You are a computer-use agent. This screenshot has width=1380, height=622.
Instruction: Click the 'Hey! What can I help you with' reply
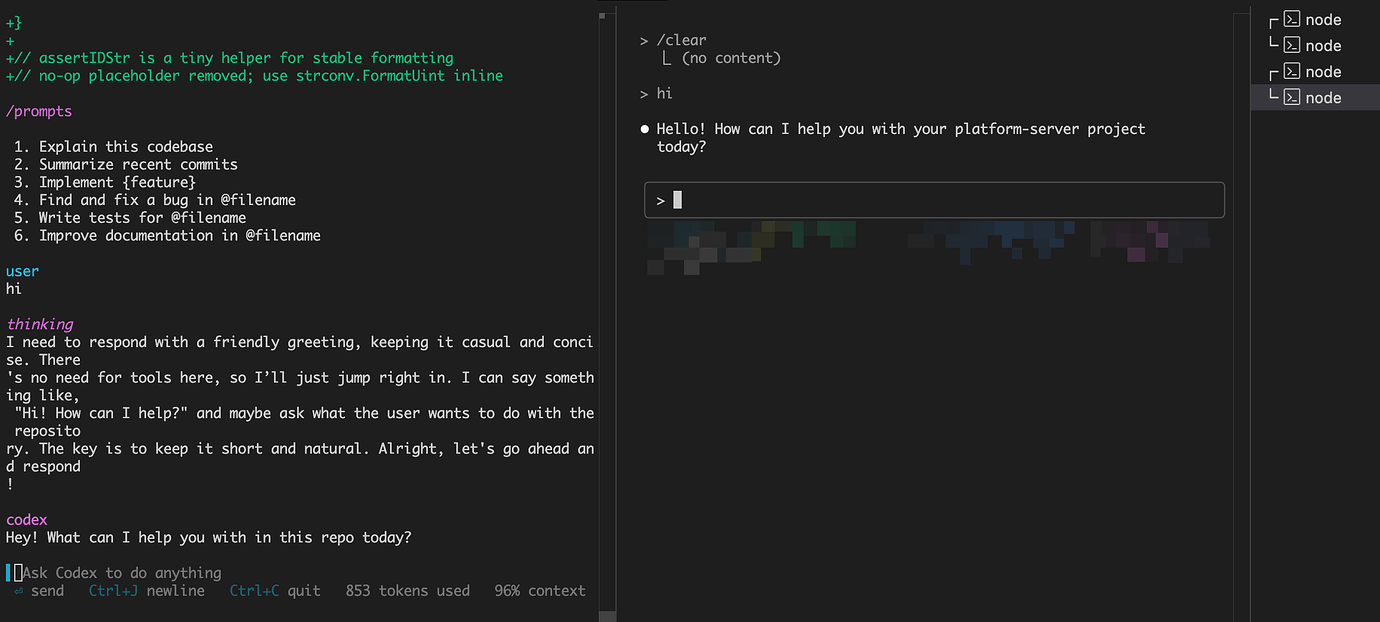click(208, 537)
